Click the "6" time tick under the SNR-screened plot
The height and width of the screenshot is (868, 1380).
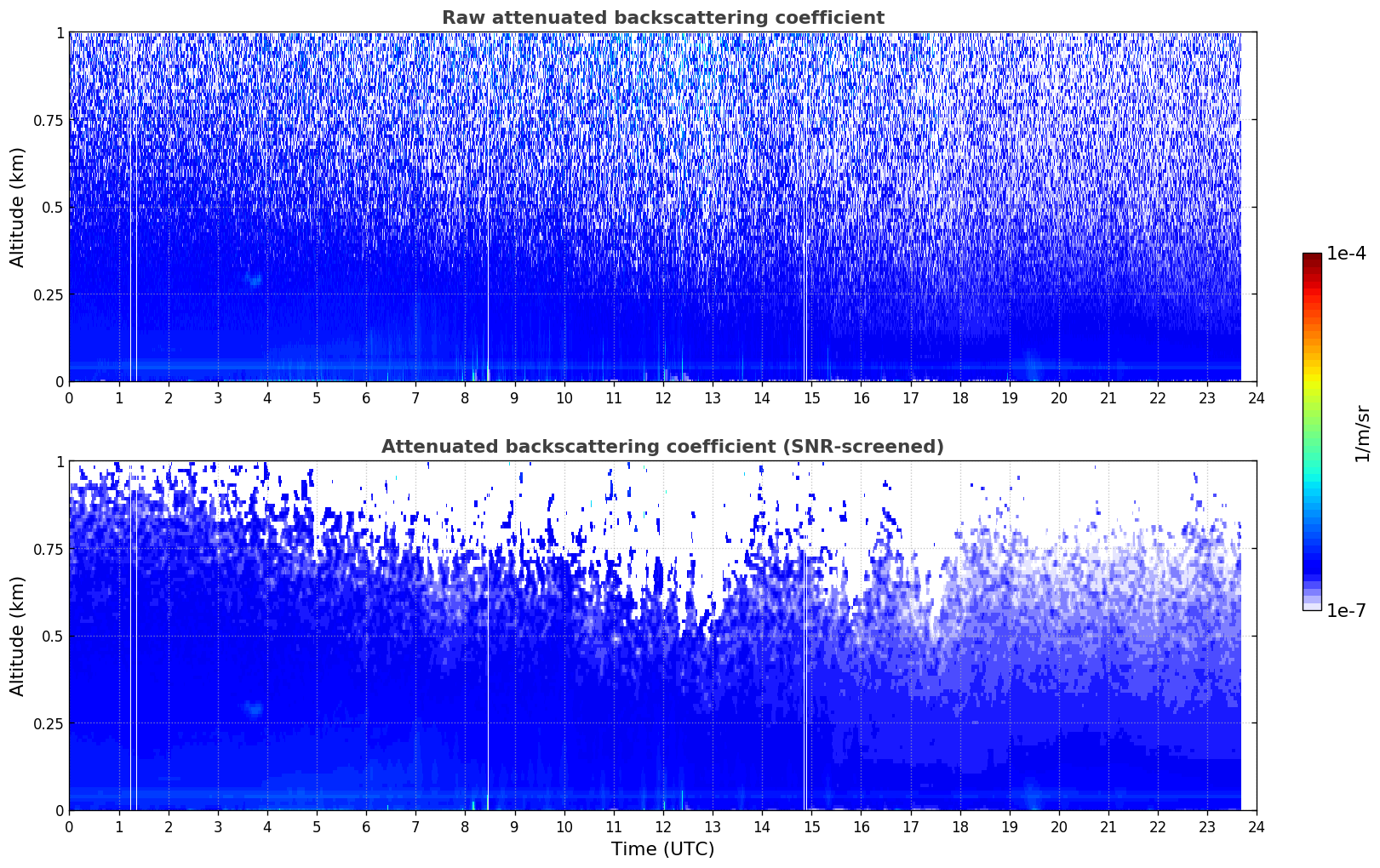click(366, 826)
